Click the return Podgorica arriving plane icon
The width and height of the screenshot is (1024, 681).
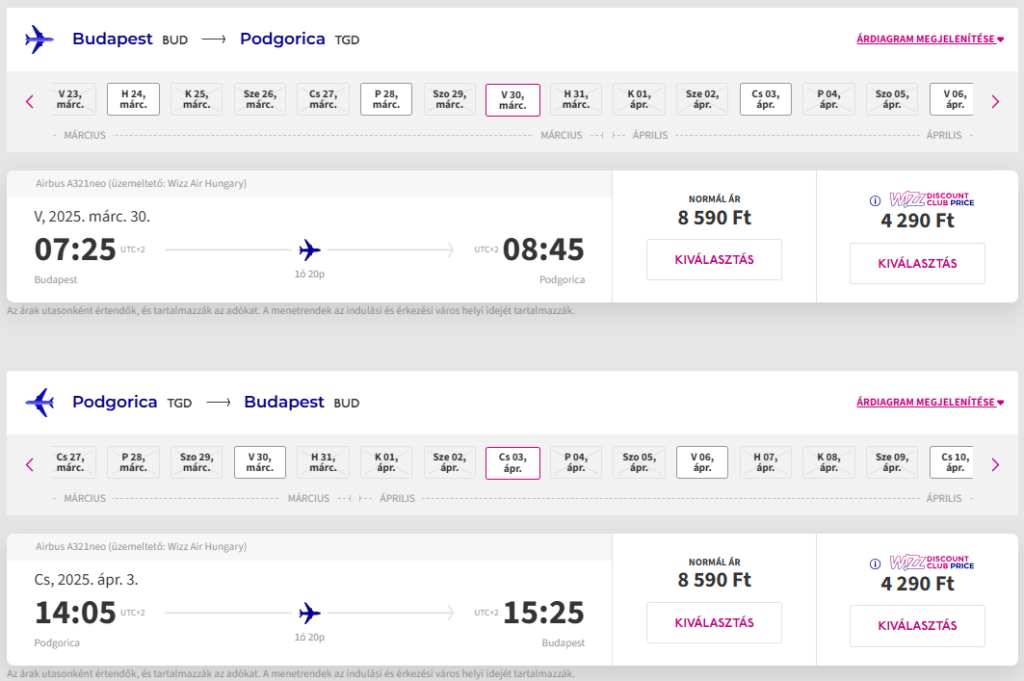[39, 402]
